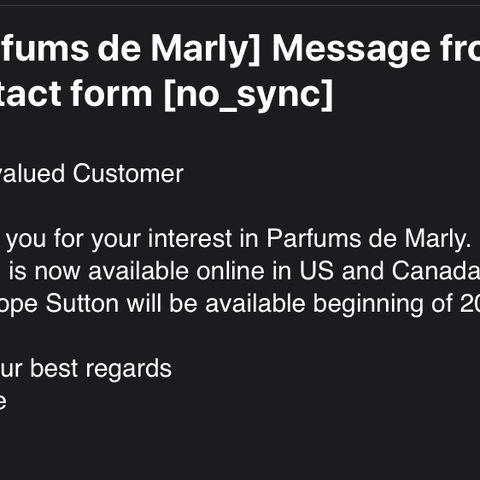Click the divider line above the subject
This screenshot has height=480, width=480.
(x=240, y=6)
